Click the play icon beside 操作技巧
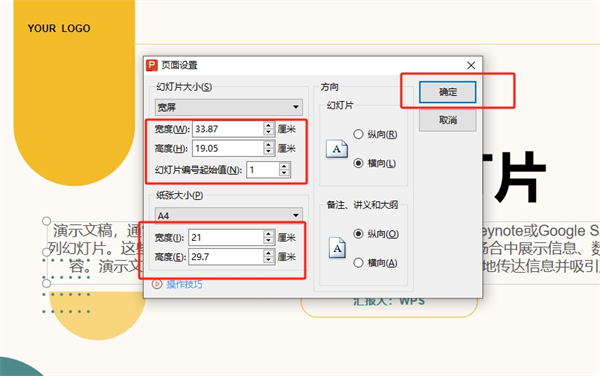The width and height of the screenshot is (600, 376). pos(157,284)
